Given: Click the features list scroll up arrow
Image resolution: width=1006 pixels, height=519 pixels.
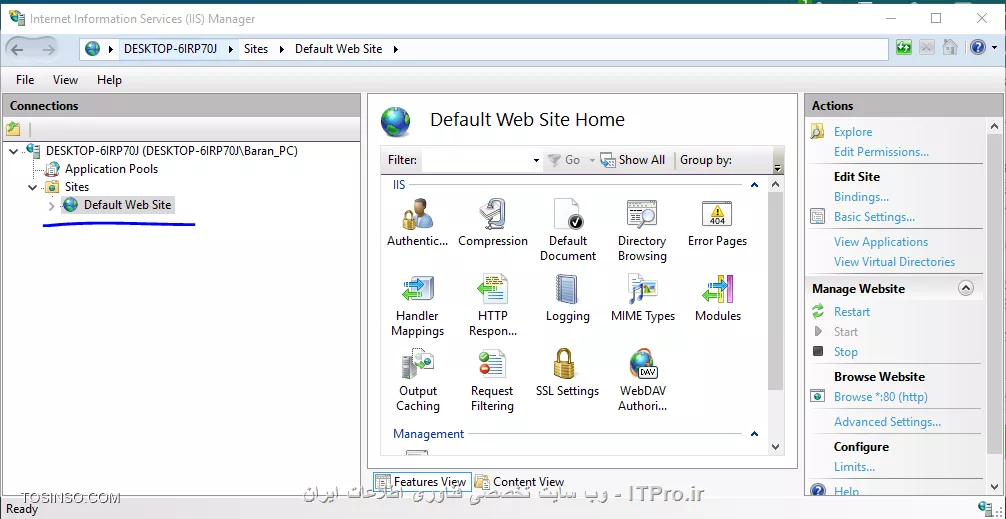Looking at the screenshot, I should (x=775, y=185).
